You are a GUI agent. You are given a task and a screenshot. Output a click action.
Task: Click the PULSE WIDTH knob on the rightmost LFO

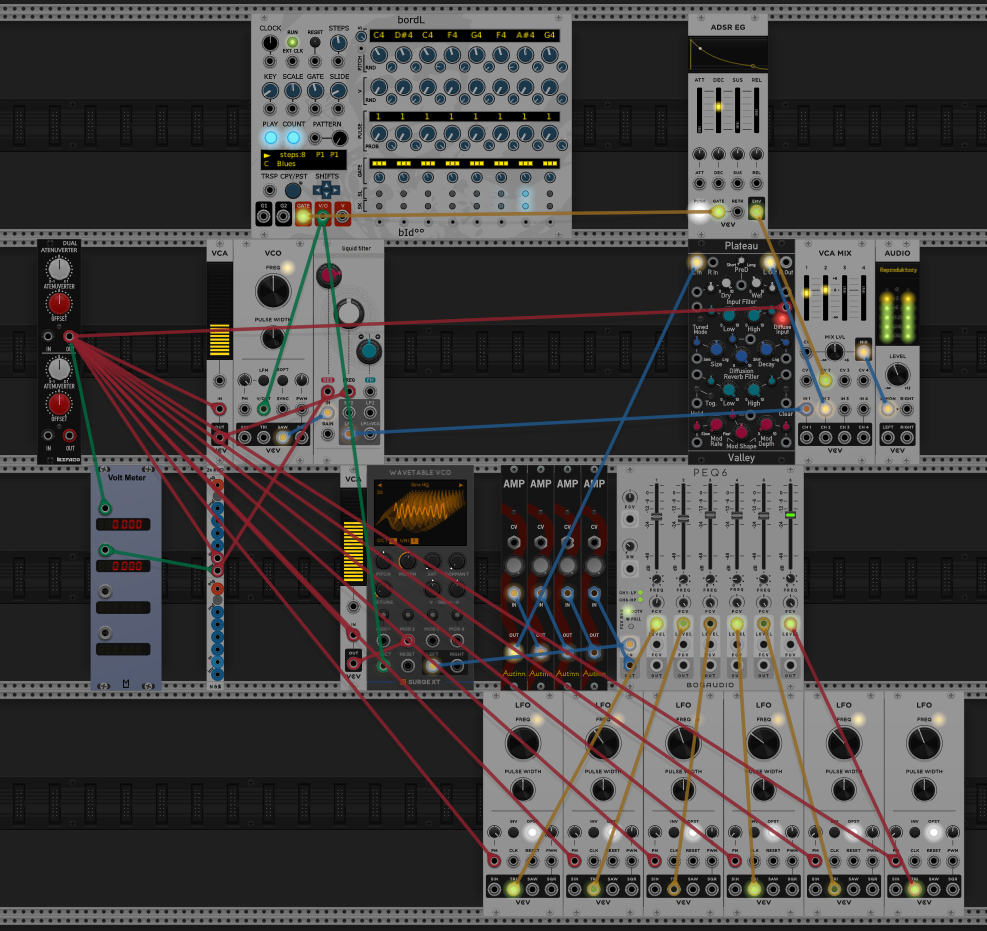click(x=924, y=789)
